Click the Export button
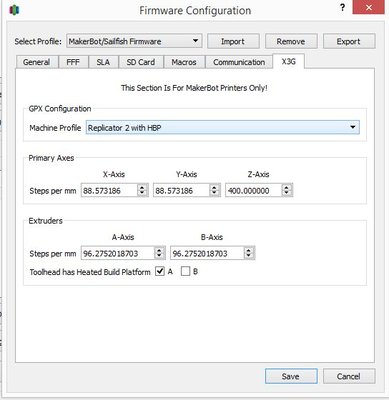The width and height of the screenshot is (389, 400). 349,42
